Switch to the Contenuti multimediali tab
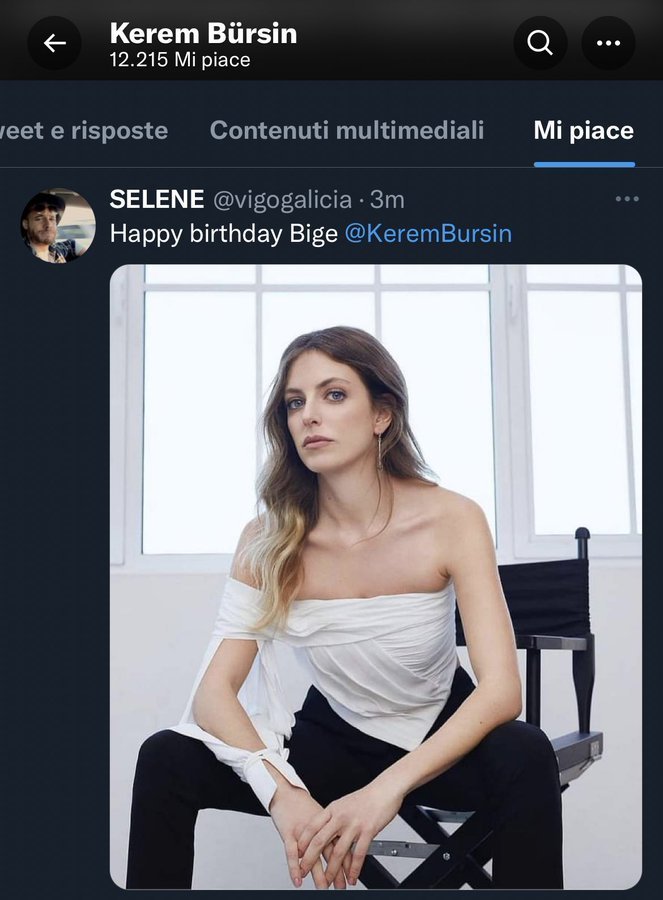 tap(346, 130)
